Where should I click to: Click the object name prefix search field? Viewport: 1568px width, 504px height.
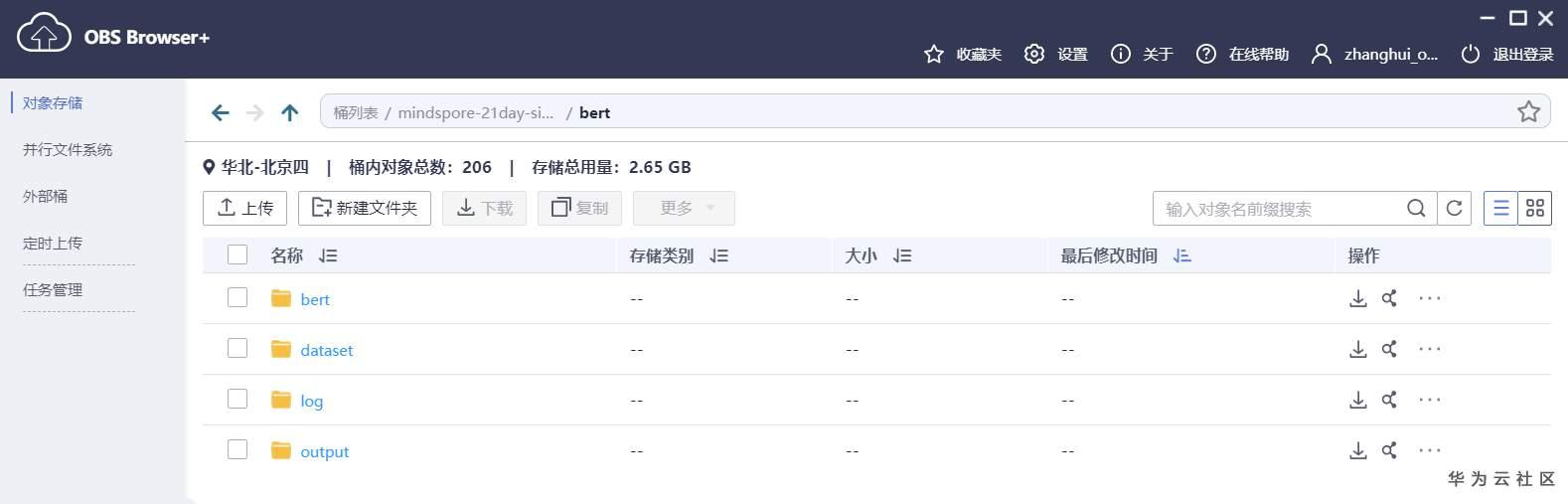pyautogui.click(x=1277, y=209)
